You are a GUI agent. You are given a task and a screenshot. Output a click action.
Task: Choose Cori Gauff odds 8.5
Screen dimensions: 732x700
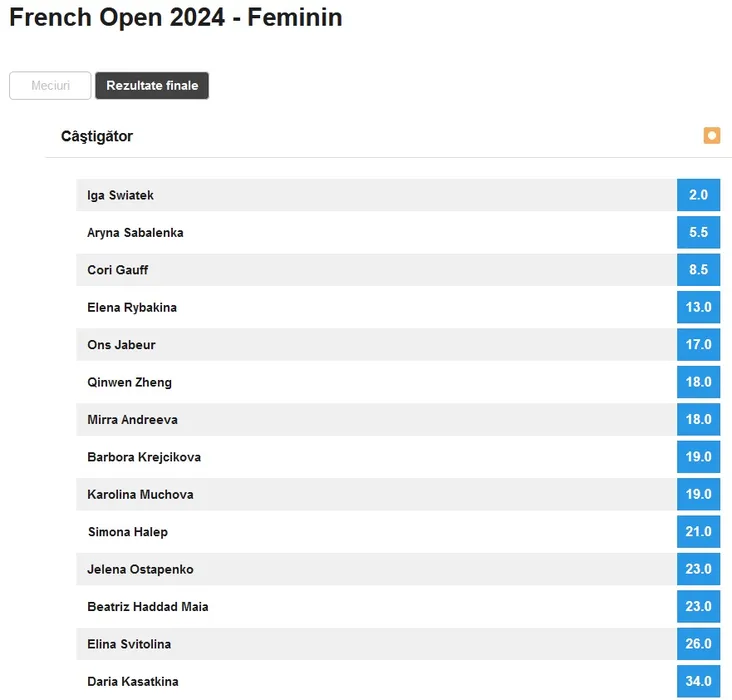tap(698, 270)
